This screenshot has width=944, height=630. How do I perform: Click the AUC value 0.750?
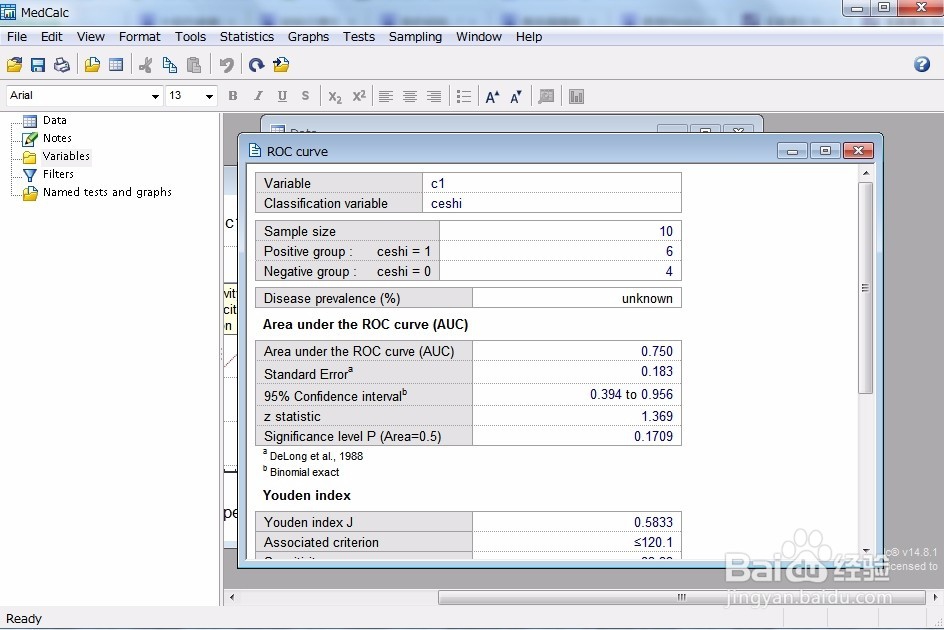(x=657, y=351)
